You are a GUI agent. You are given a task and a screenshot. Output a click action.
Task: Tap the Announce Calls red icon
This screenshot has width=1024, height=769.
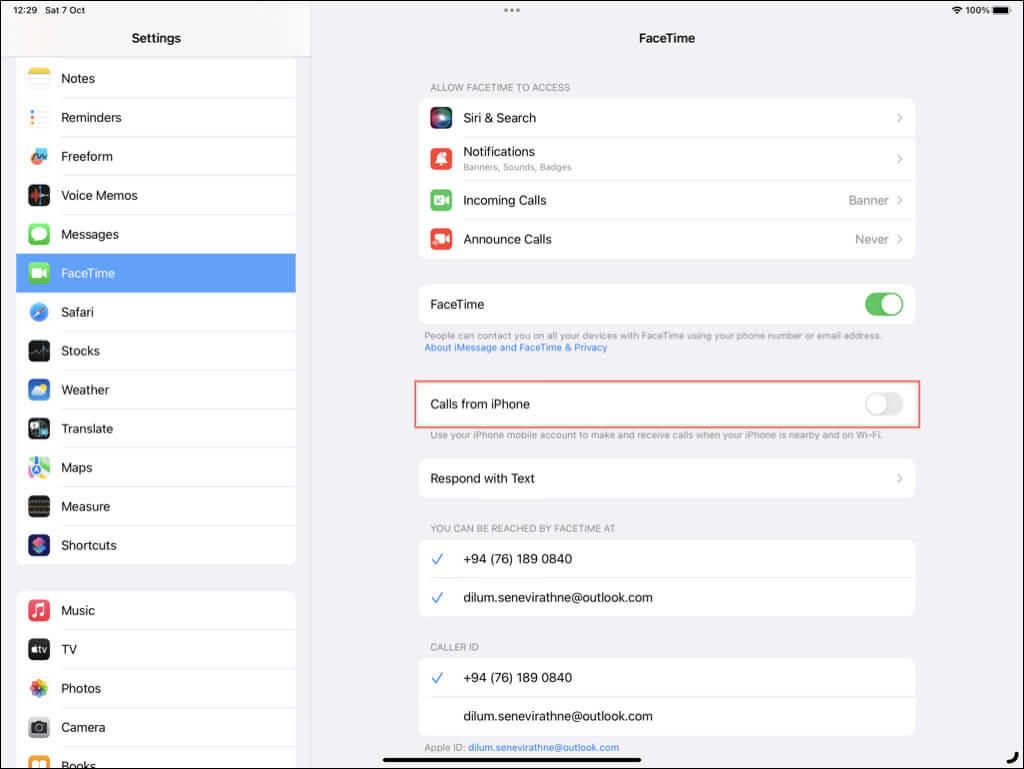[441, 239]
